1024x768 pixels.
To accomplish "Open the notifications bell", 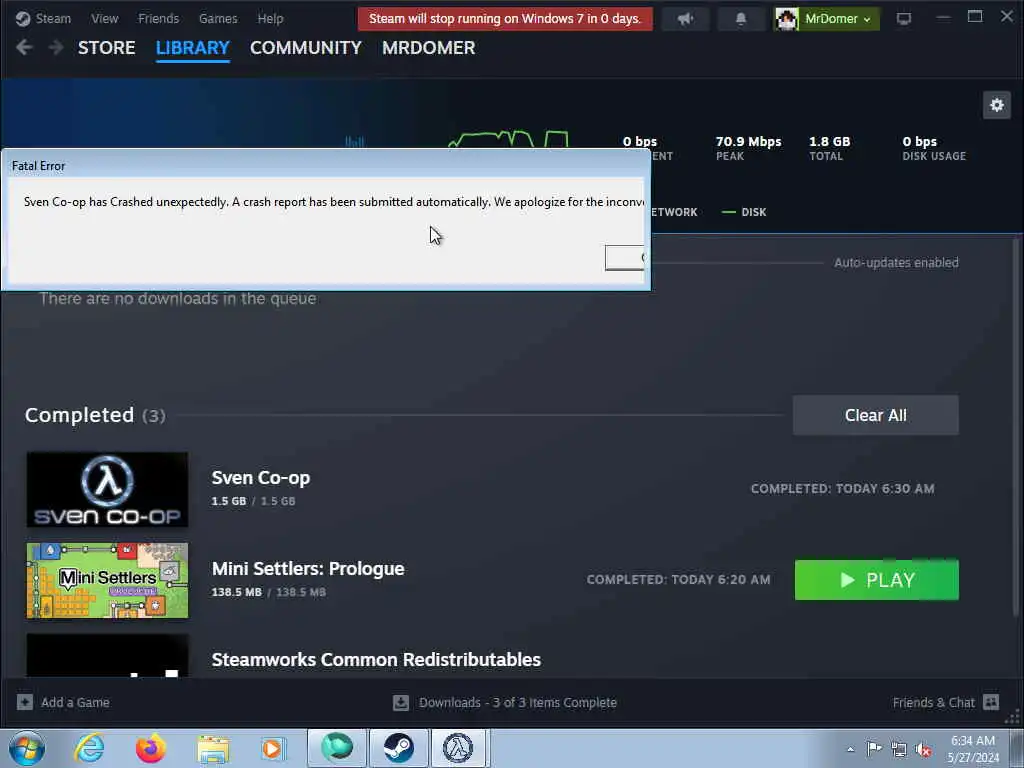I will pos(741,19).
